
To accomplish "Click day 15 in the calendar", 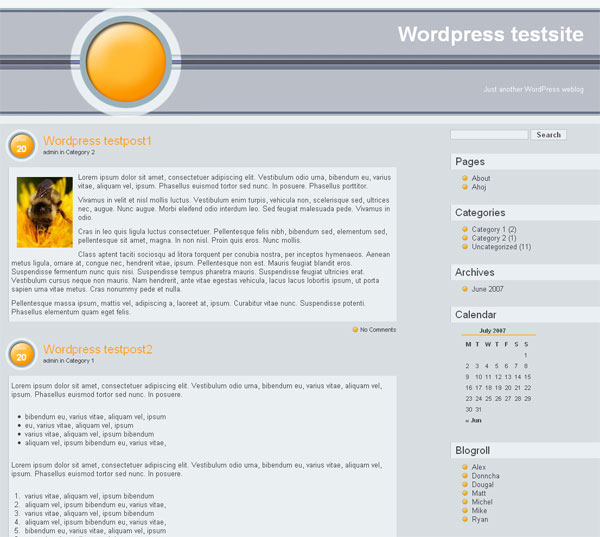I will 527,377.
